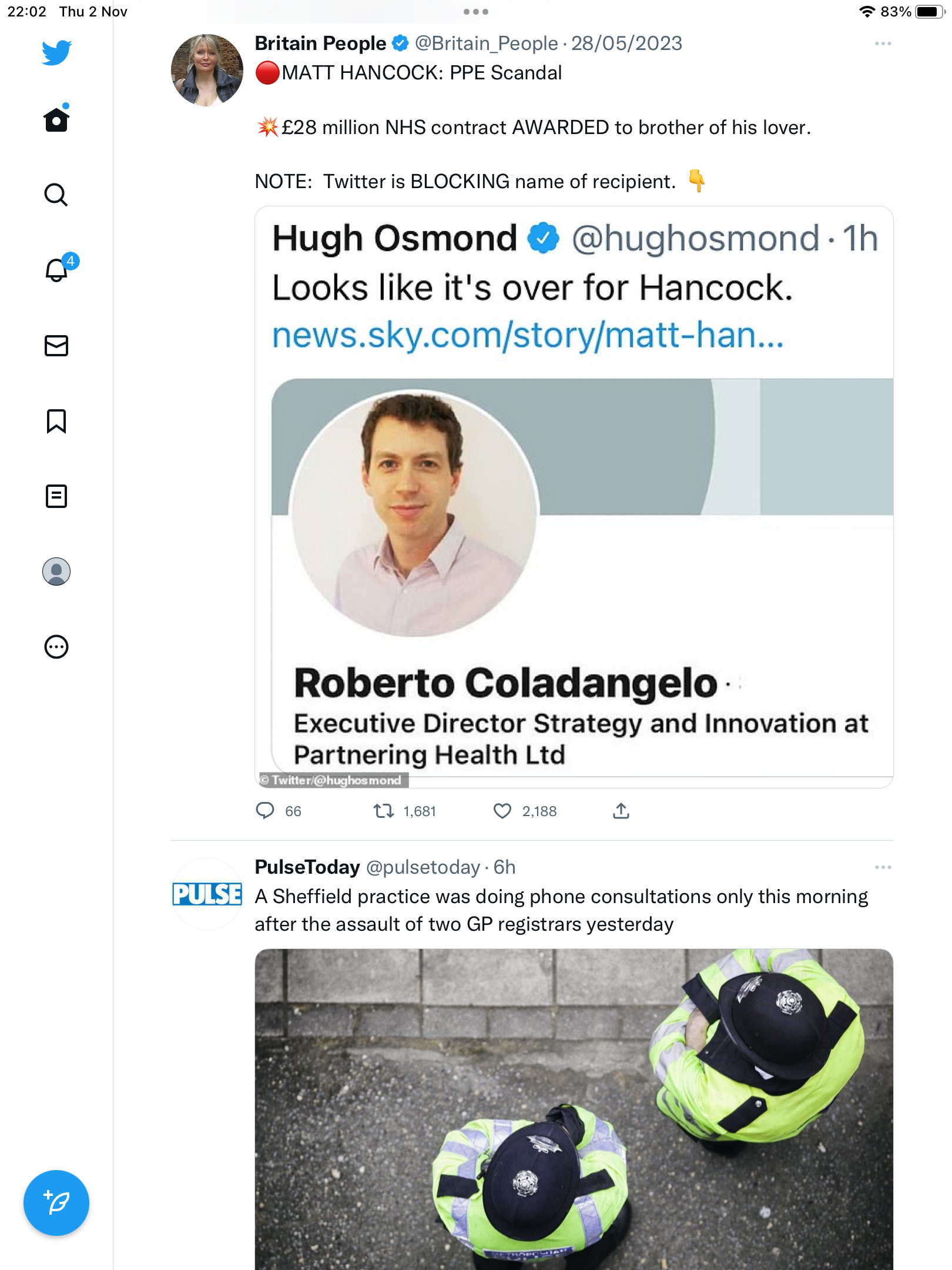
Task: Open the PulseToday account name
Action: [x=307, y=867]
